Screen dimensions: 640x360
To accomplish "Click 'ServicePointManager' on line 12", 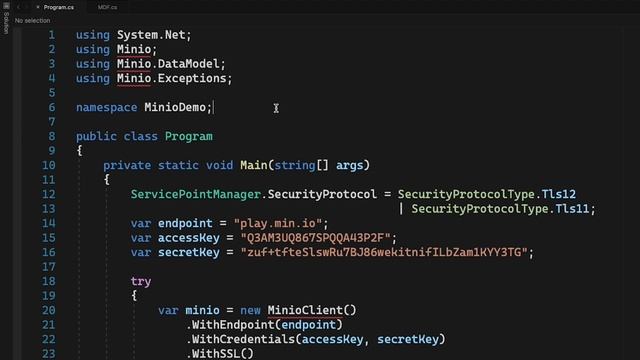I will tap(196, 194).
